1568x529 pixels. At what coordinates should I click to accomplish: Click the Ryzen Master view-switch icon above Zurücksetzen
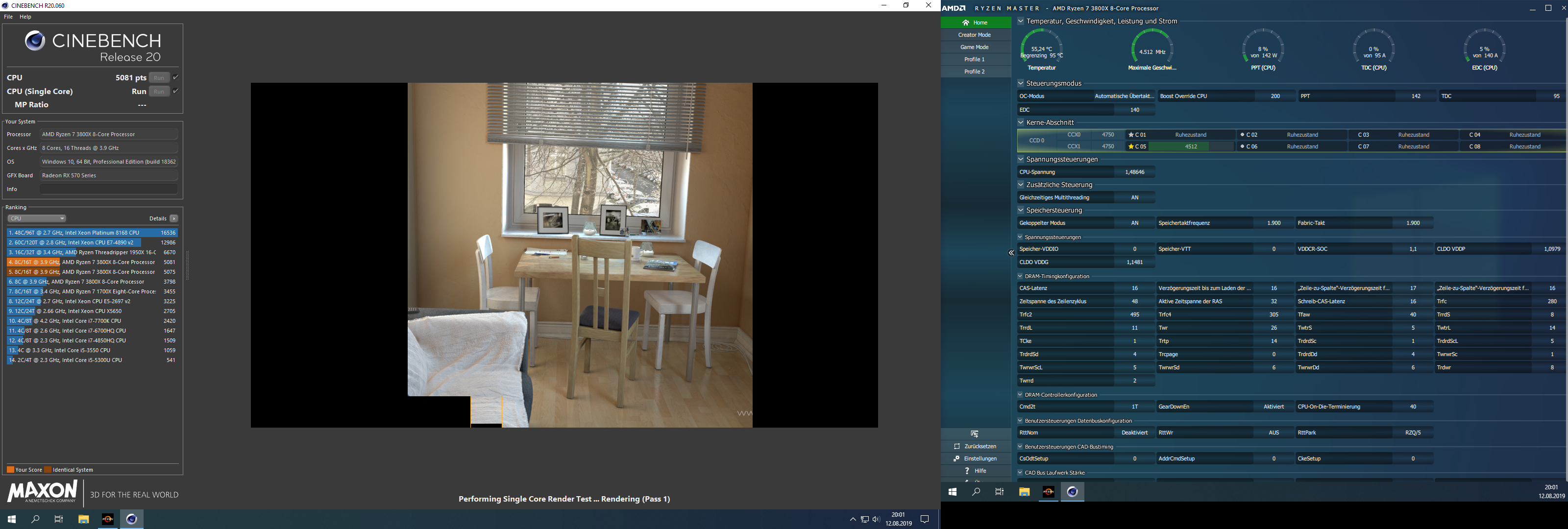(x=975, y=434)
